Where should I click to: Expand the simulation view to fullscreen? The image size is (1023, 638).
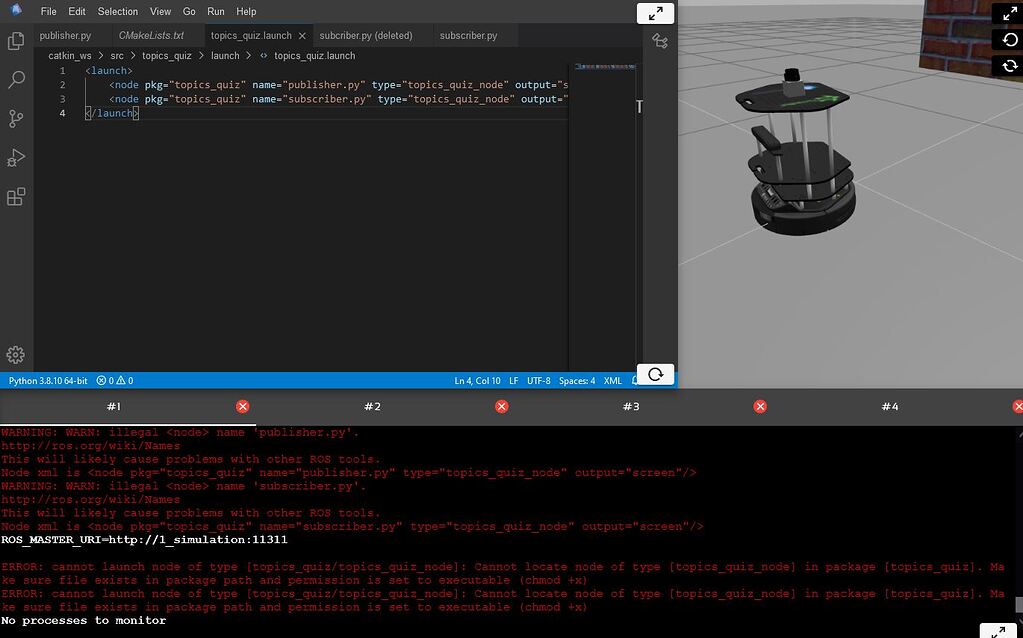tap(1009, 13)
